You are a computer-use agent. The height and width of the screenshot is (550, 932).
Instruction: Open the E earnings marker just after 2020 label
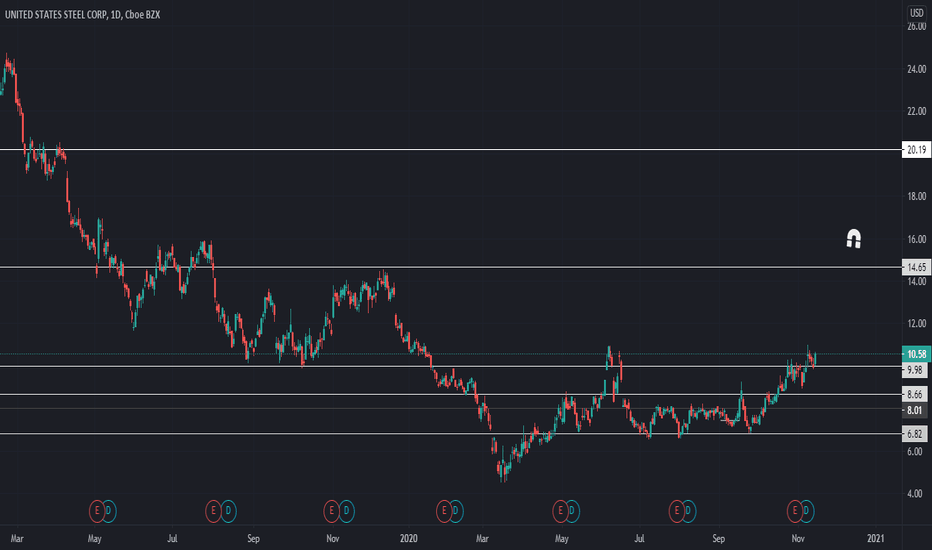point(444,511)
